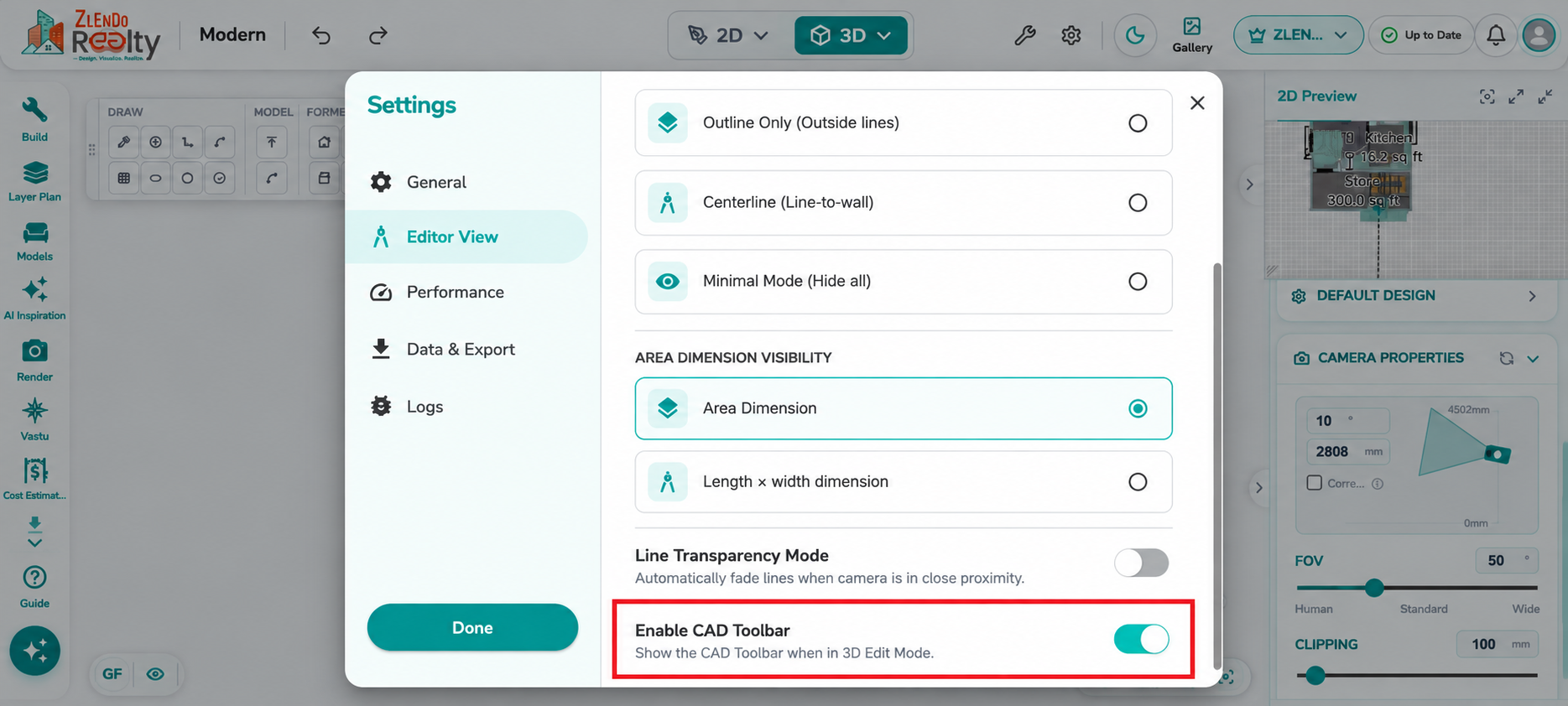Check the Corre... checkbox in camera properties

click(x=1315, y=483)
